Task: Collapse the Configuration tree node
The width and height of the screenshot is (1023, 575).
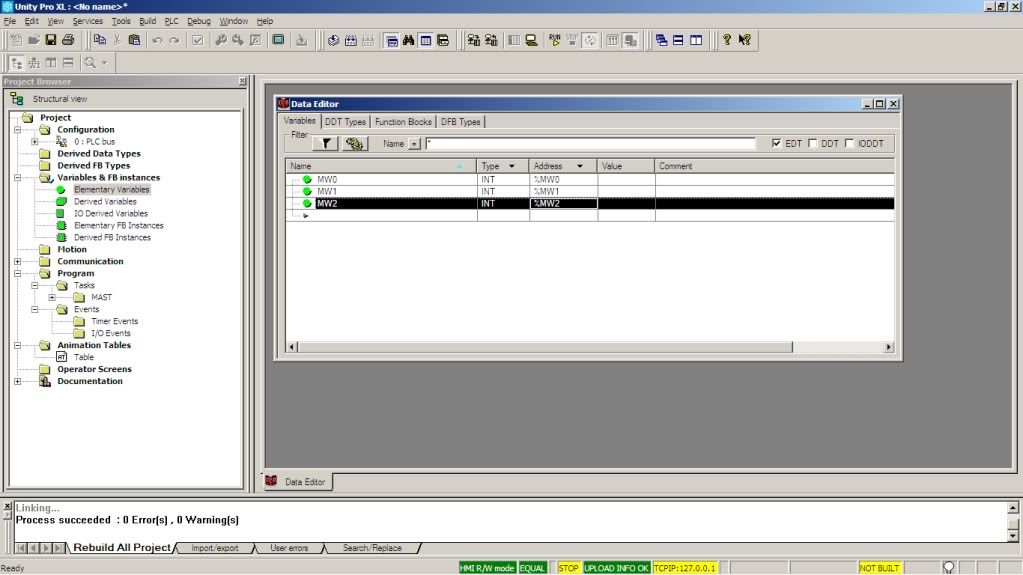Action: [x=18, y=129]
